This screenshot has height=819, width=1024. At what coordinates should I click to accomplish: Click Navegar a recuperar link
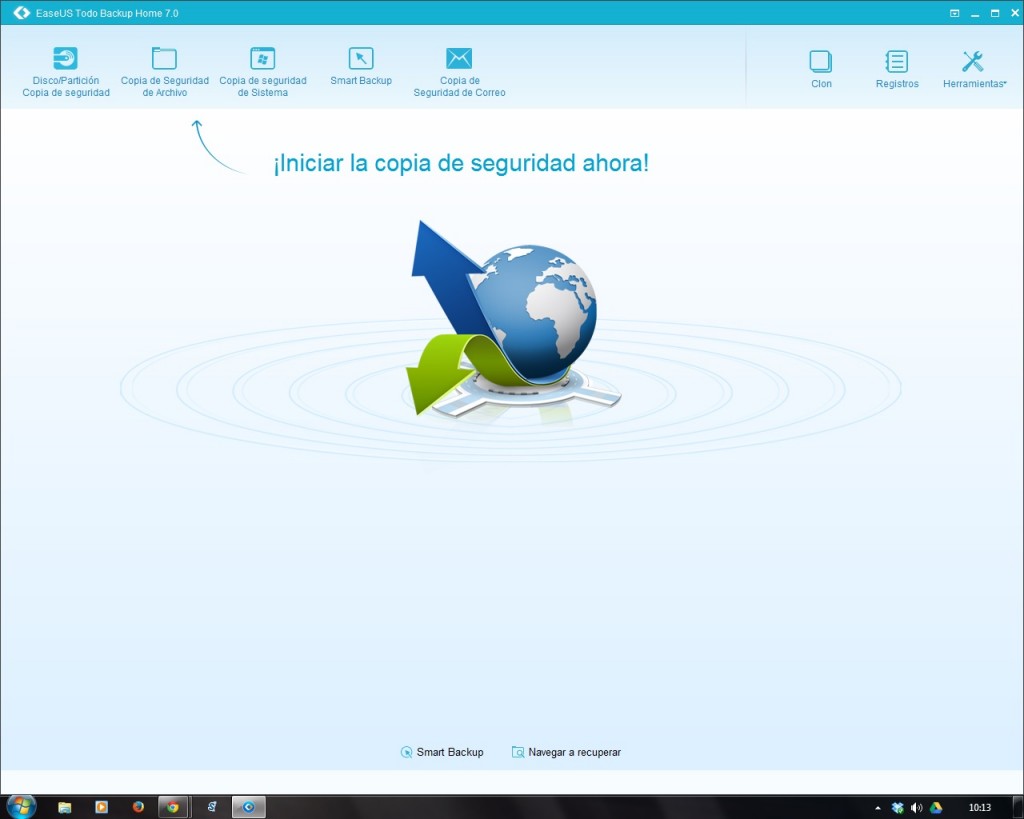point(566,752)
